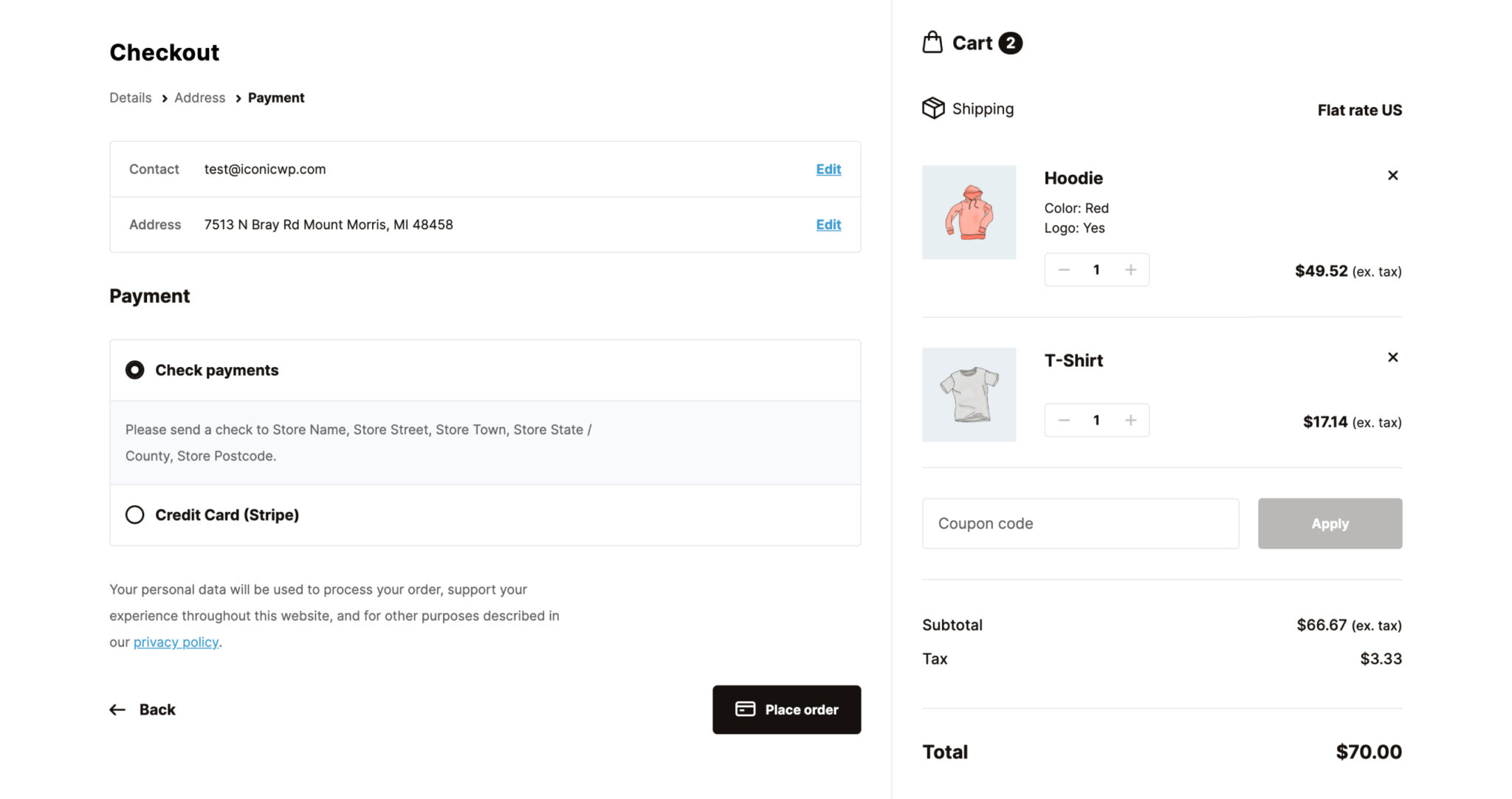This screenshot has height=799, width=1512.
Task: Remove the Hoodie from the cart
Action: click(x=1392, y=175)
